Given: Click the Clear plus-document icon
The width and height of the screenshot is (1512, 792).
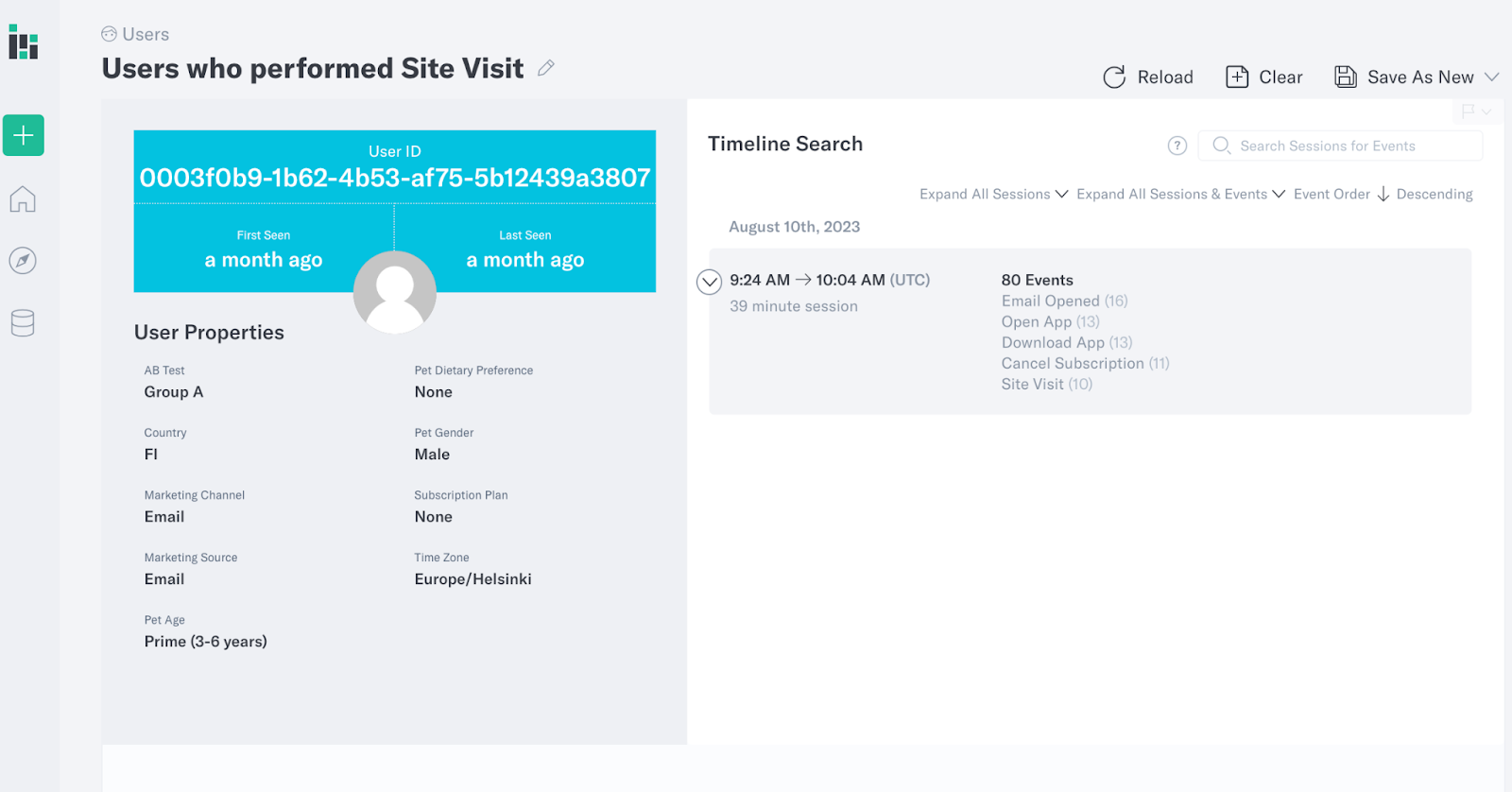Looking at the screenshot, I should tap(1237, 77).
